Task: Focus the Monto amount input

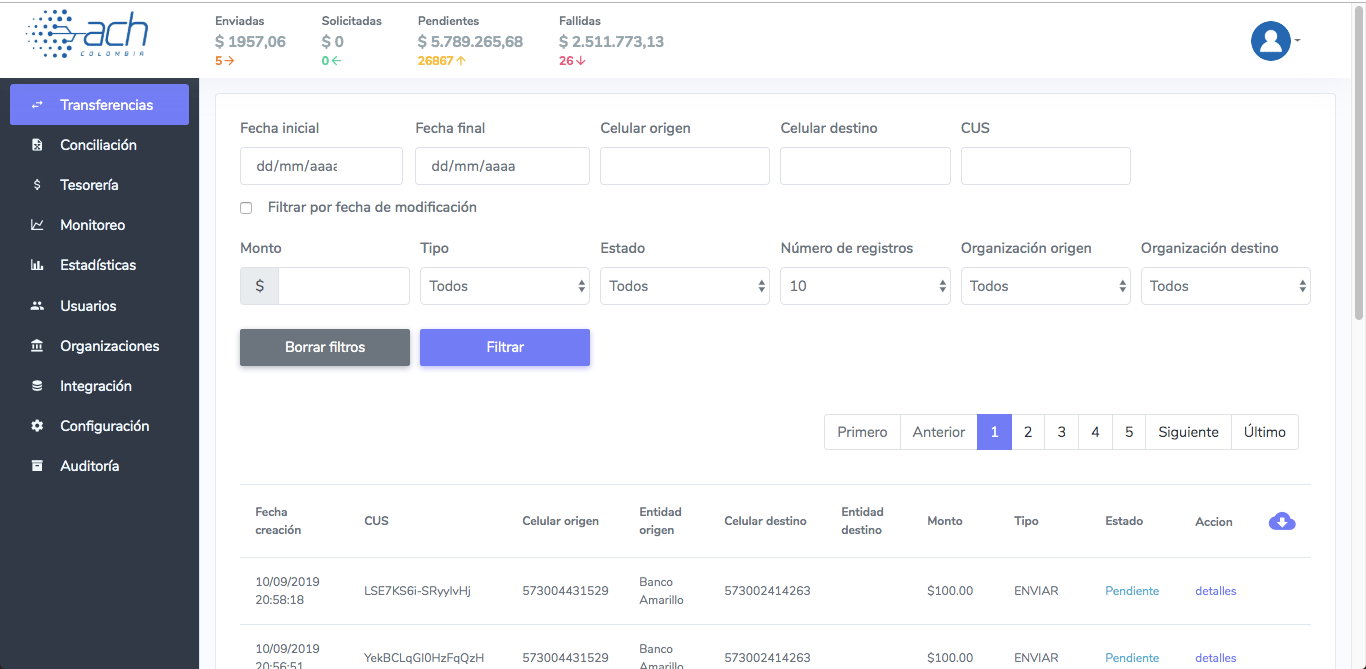Action: [344, 286]
